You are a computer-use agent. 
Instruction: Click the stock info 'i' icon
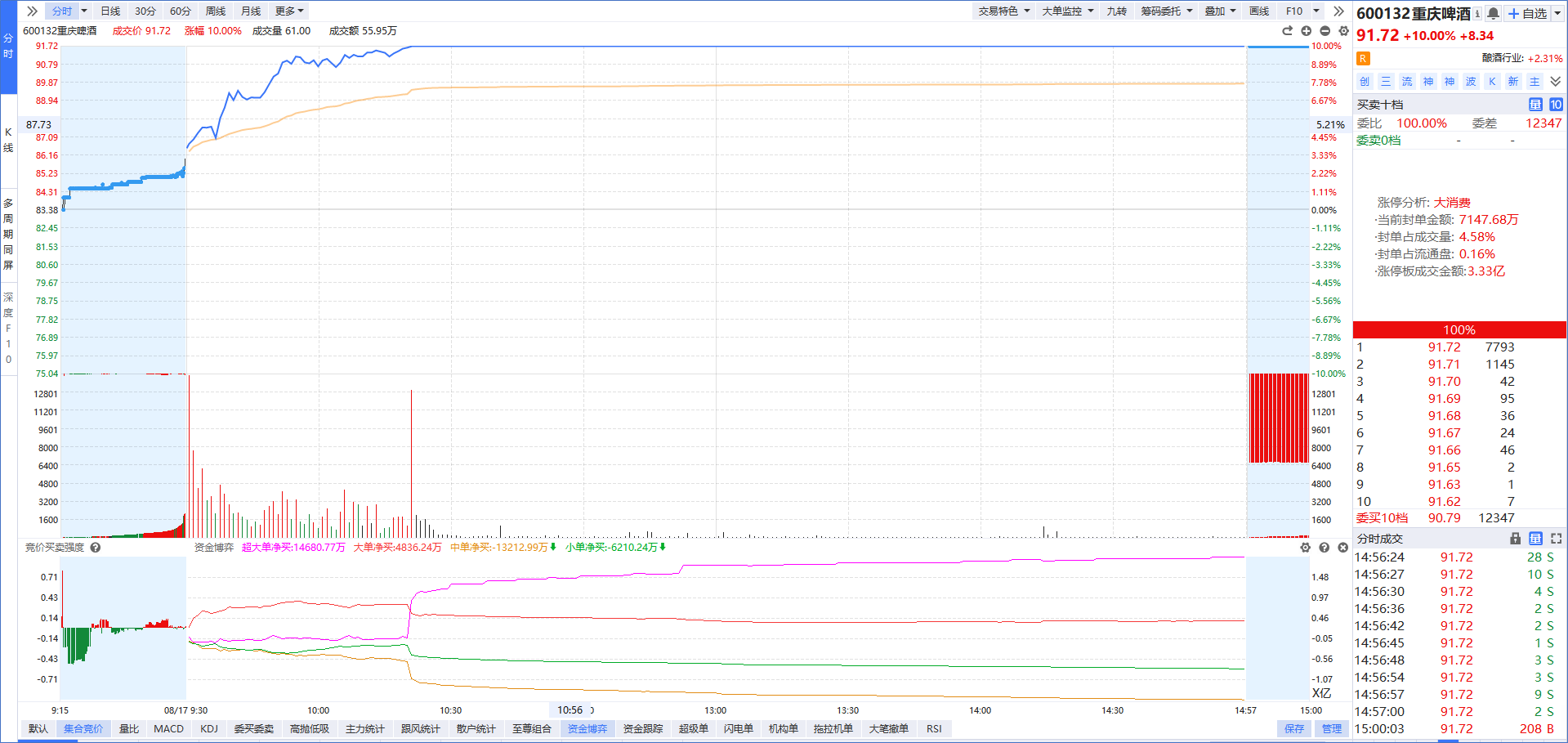(x=1477, y=14)
